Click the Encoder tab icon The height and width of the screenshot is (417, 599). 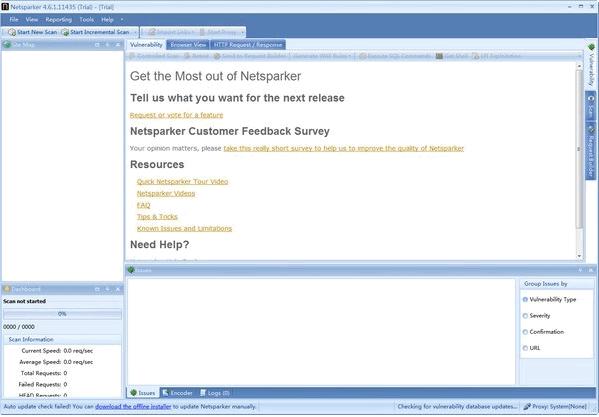click(165, 393)
